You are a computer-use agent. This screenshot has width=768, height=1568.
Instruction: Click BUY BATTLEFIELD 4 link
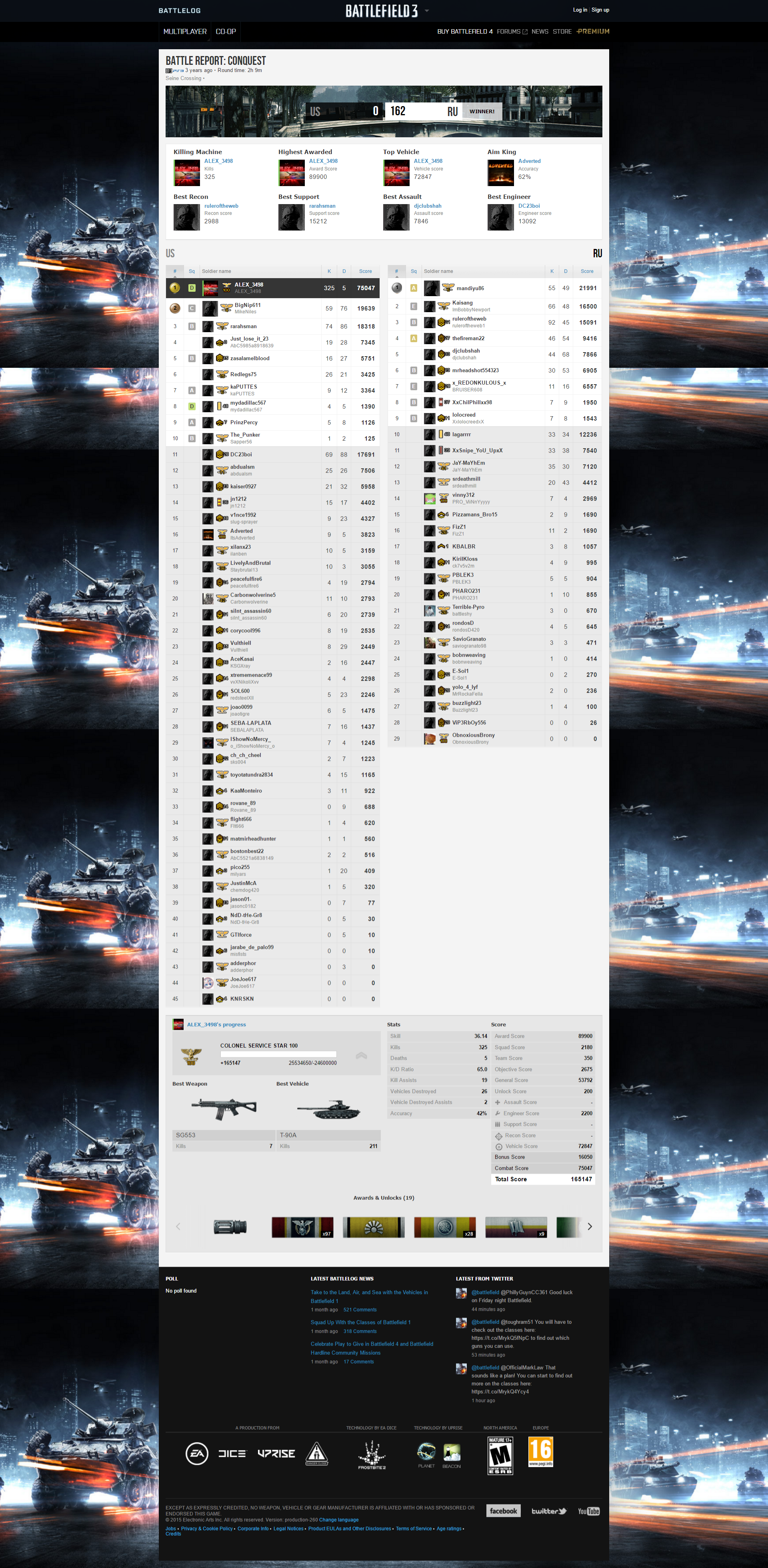(x=465, y=32)
